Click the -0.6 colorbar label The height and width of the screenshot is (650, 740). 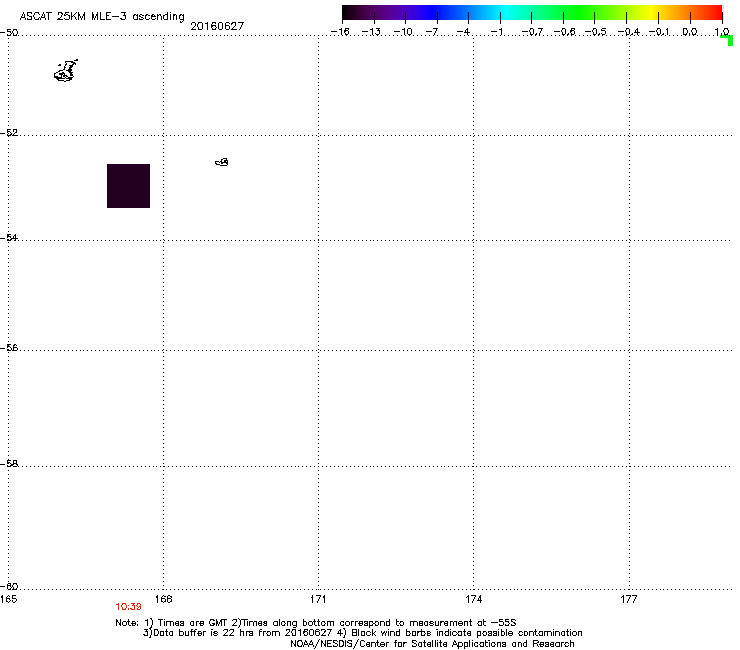(564, 32)
